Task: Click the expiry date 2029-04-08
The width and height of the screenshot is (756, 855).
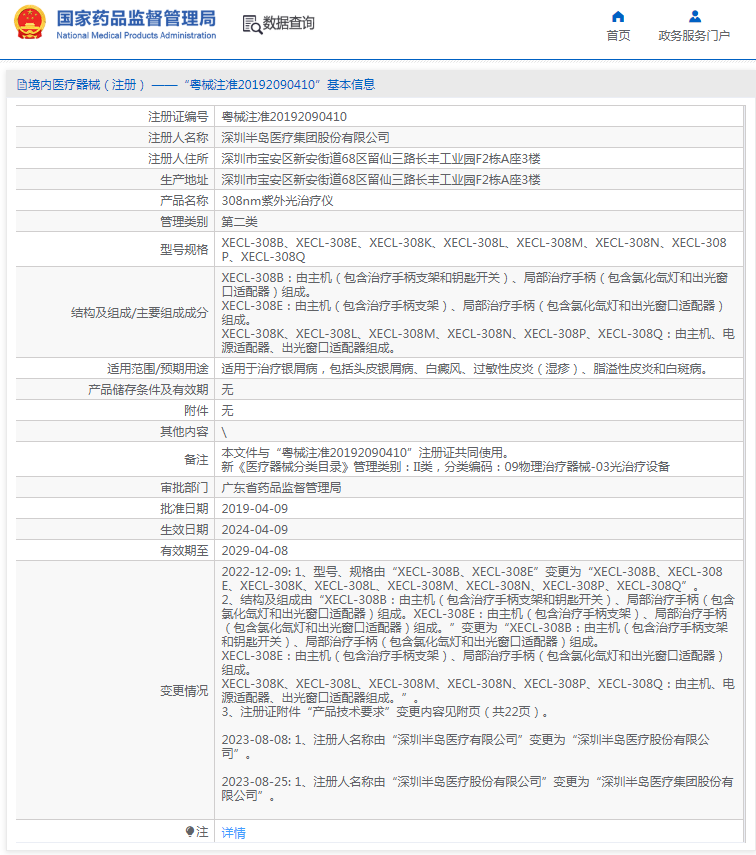Action: pyautogui.click(x=254, y=551)
